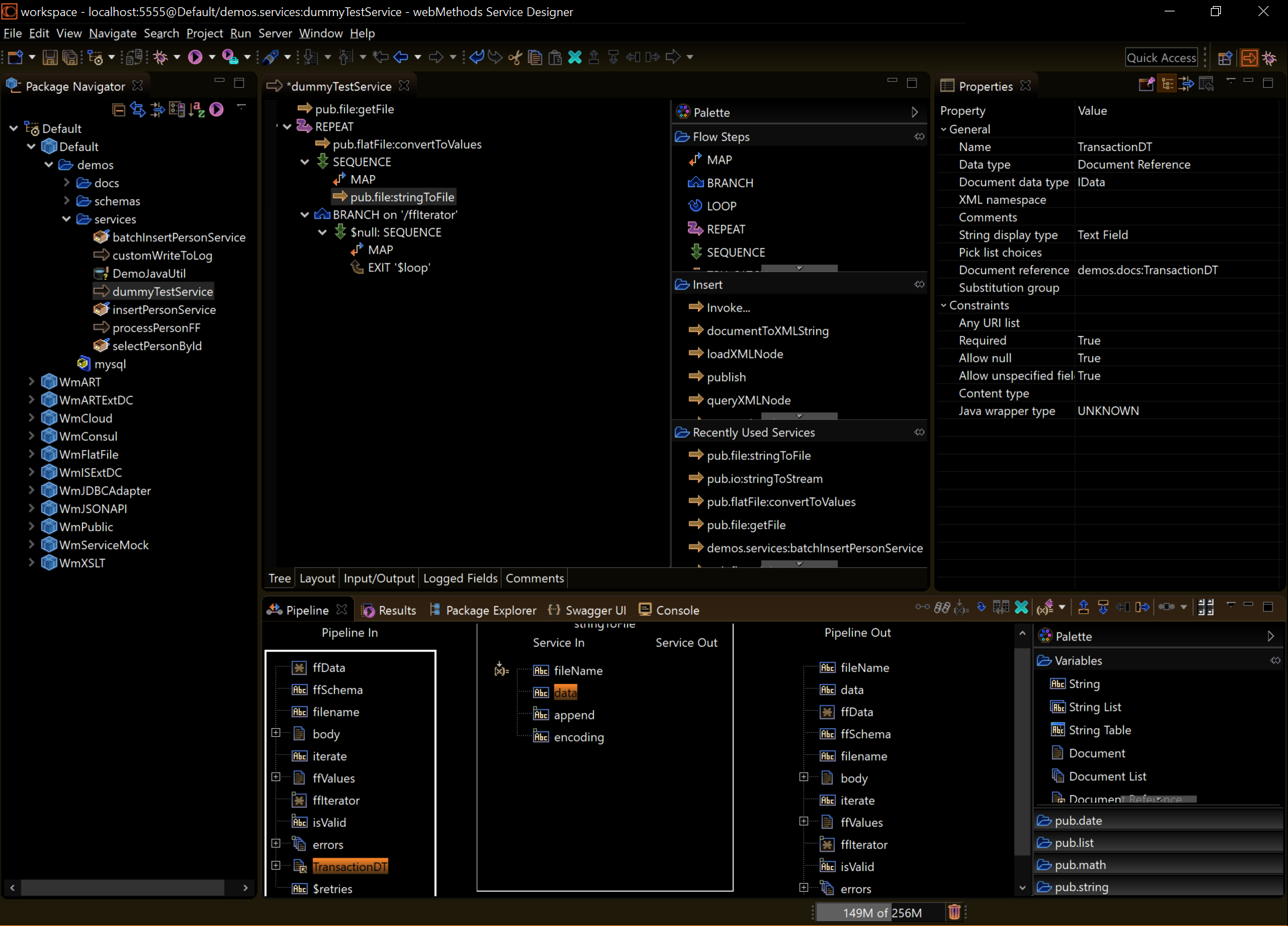Select the Cut scissors icon

click(515, 58)
